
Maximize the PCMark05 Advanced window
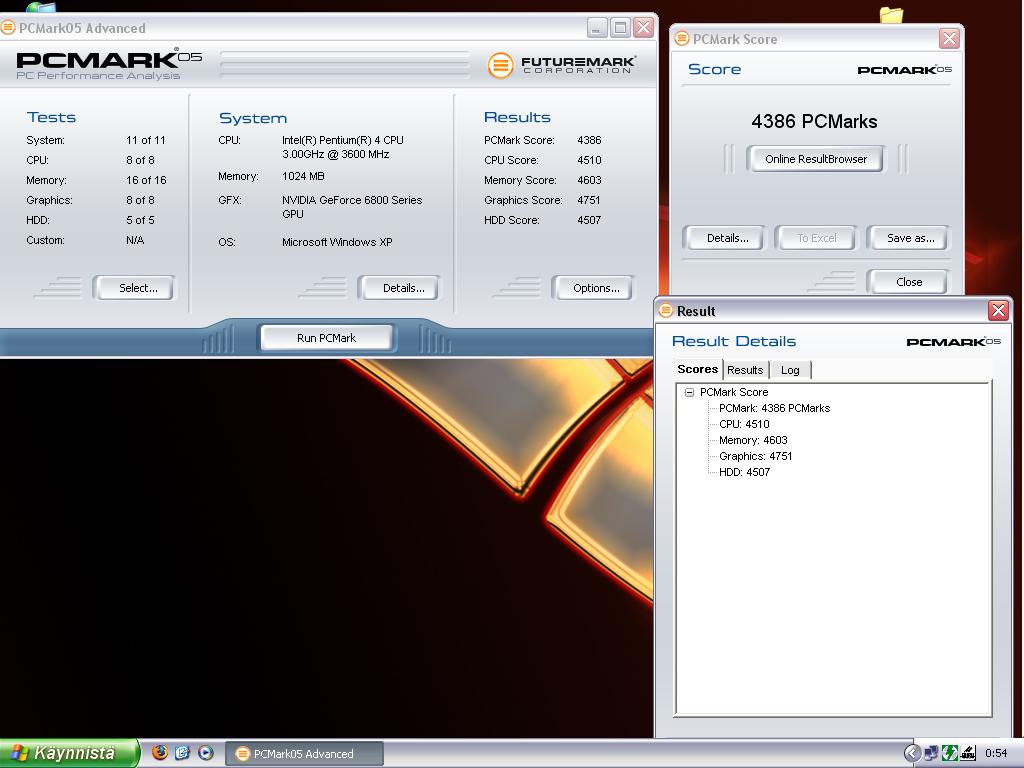[620, 27]
